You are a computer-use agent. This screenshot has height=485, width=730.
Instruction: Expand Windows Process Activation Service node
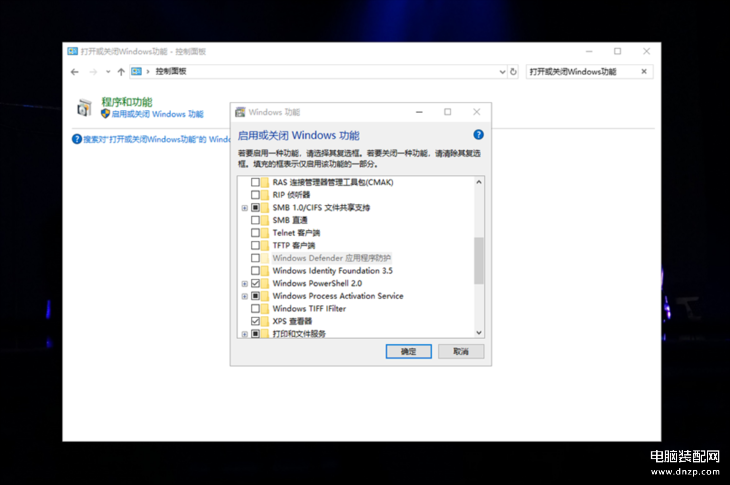[x=244, y=296]
